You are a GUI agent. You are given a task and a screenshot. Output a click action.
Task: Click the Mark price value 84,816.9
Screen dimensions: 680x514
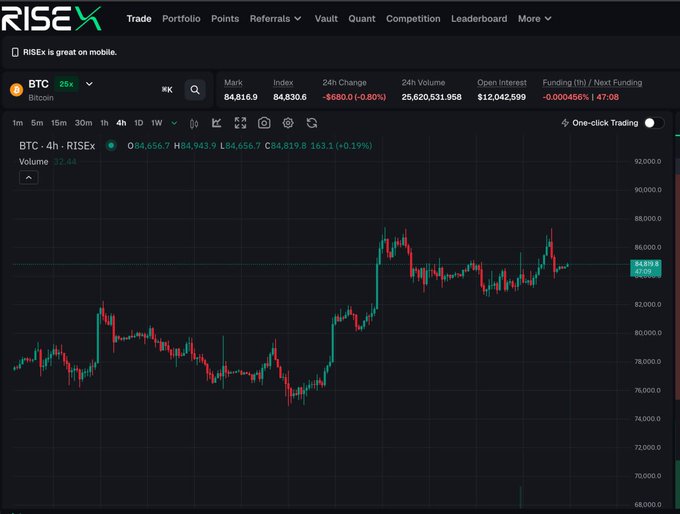click(x=241, y=97)
